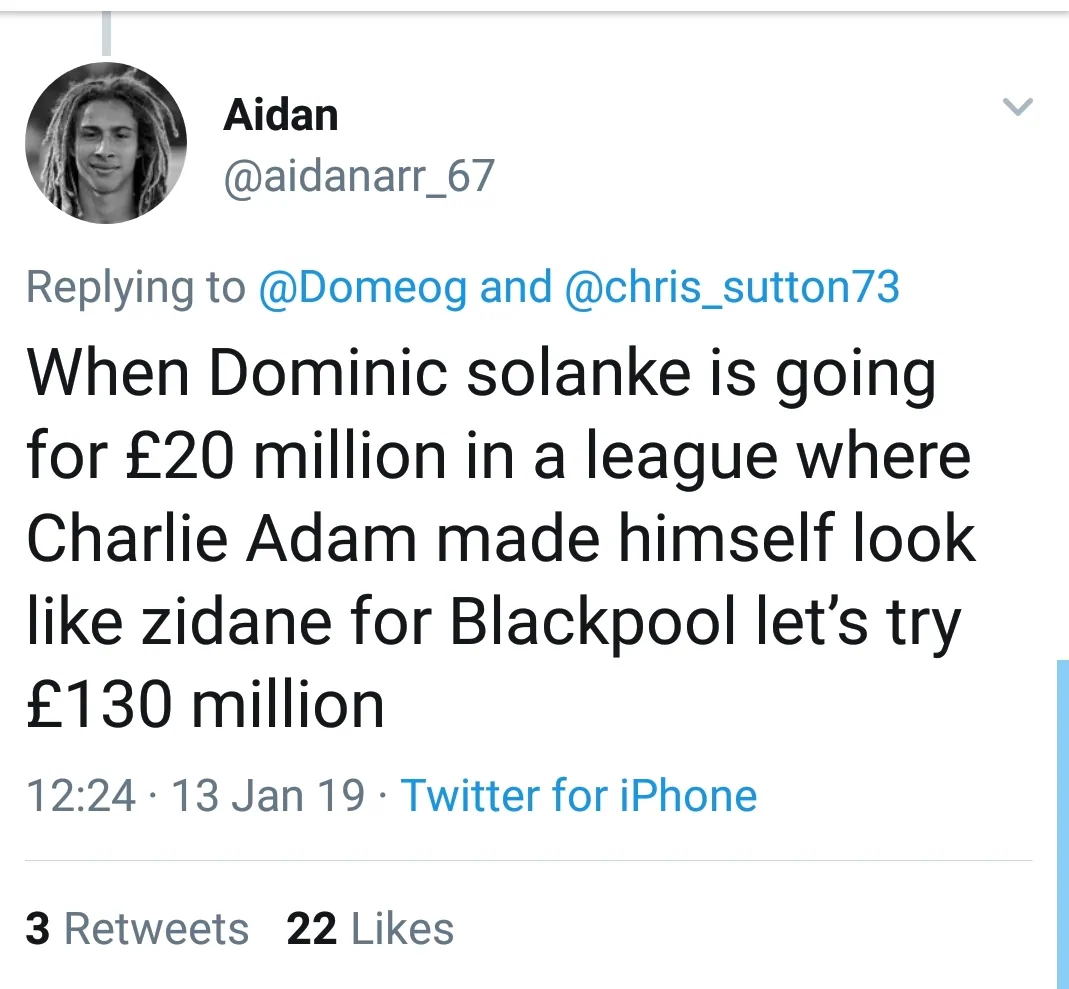Open the tweet options chevron menu
The height and width of the screenshot is (989, 1069).
click(x=1017, y=107)
